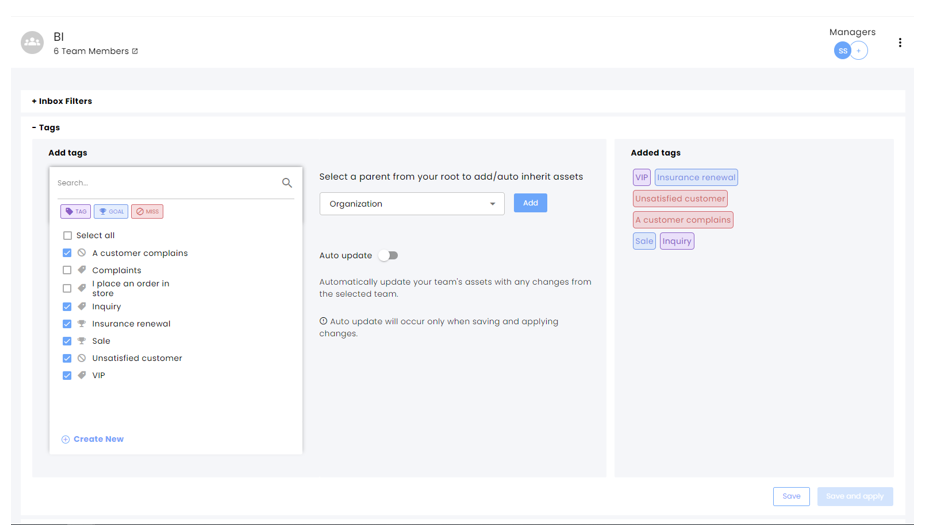Uncheck the Inquiry checkbox
Screen dimensions: 929x531
coord(67,306)
